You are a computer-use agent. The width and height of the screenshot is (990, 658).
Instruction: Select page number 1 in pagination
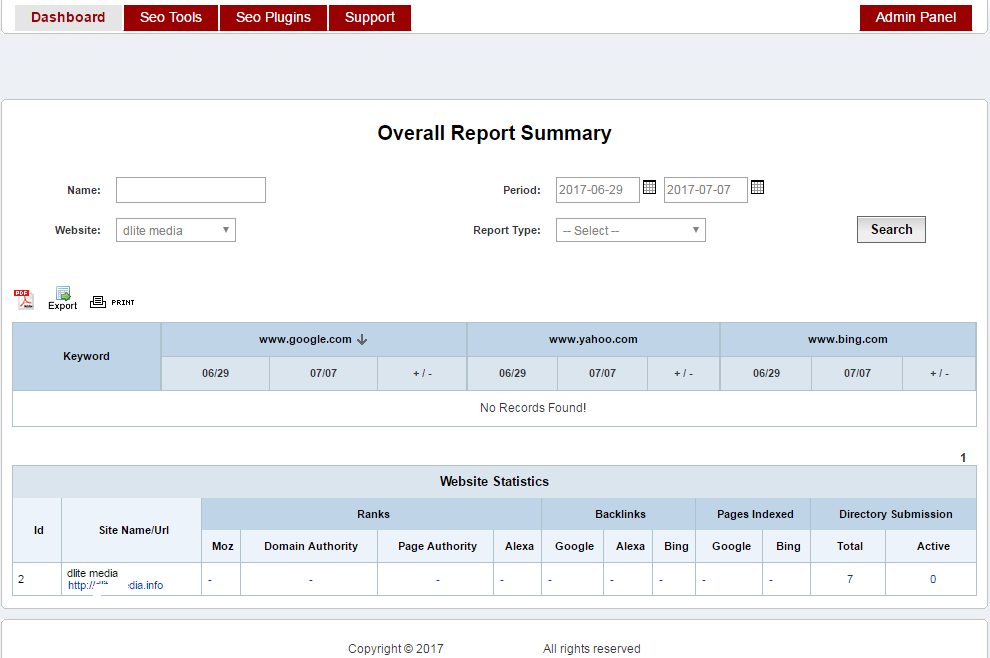click(x=963, y=458)
